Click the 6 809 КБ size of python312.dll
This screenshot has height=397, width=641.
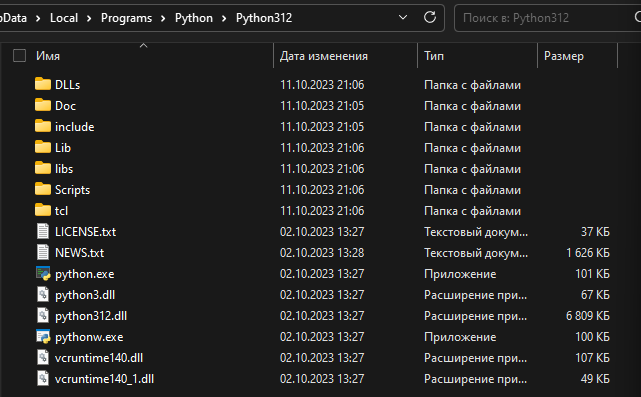tap(588, 316)
